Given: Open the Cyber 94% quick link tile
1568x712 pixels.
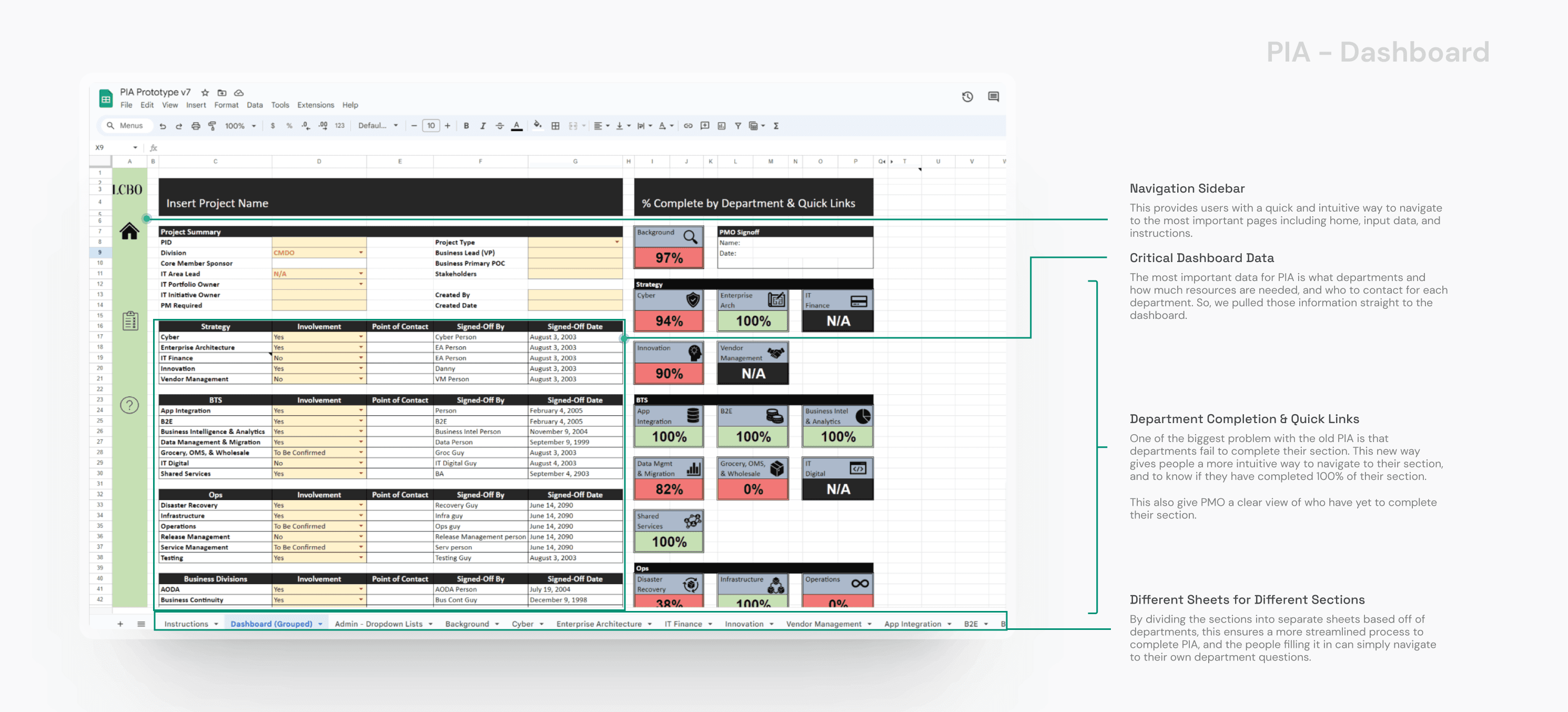Looking at the screenshot, I should [669, 310].
